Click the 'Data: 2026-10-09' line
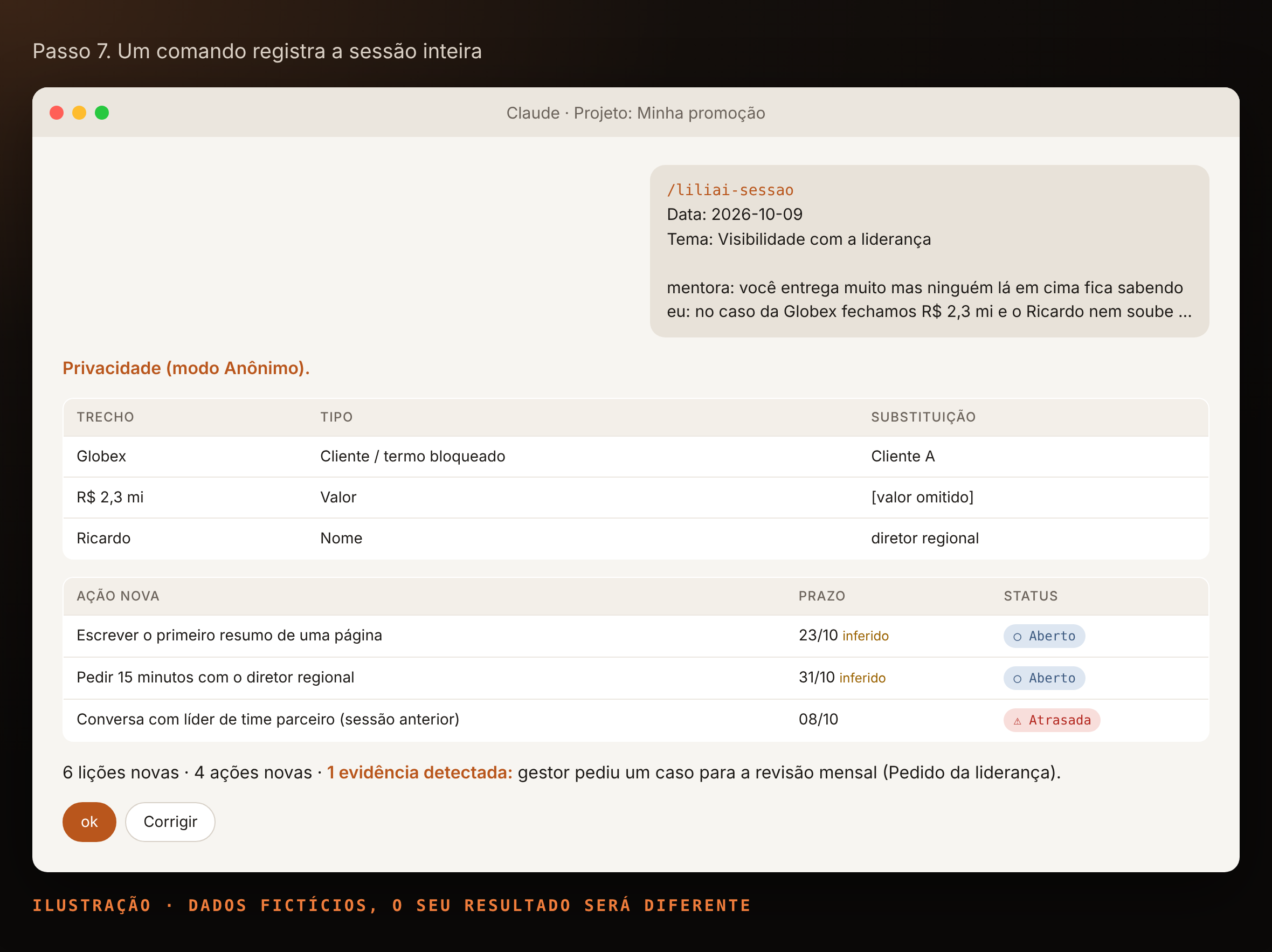 [734, 215]
